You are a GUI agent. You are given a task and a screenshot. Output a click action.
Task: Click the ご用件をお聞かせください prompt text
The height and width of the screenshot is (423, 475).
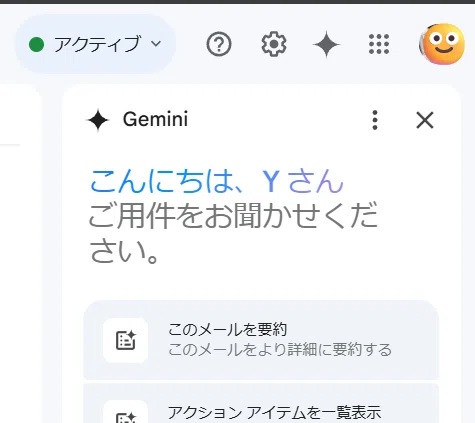[233, 232]
